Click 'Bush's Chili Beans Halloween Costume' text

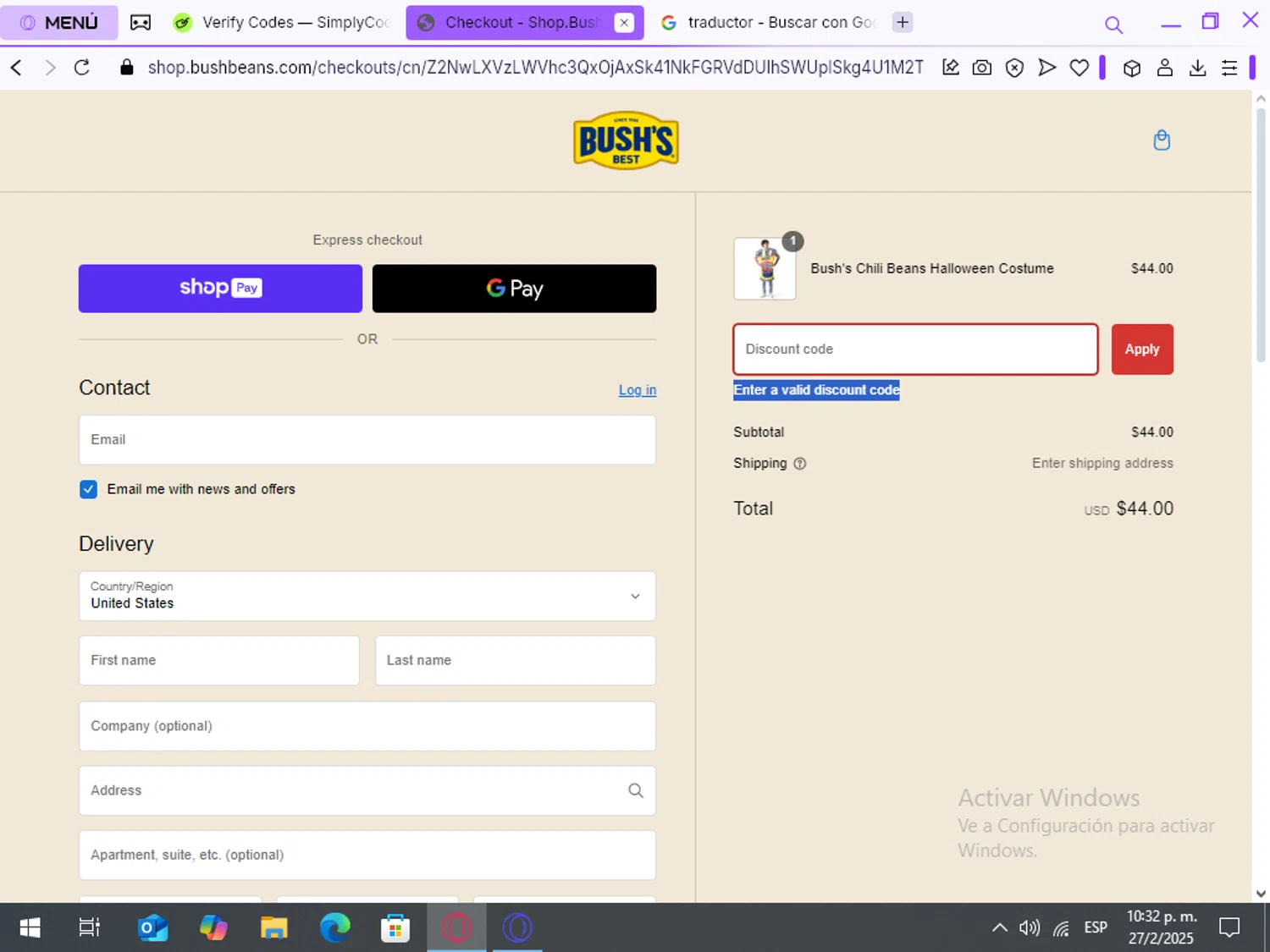click(932, 268)
